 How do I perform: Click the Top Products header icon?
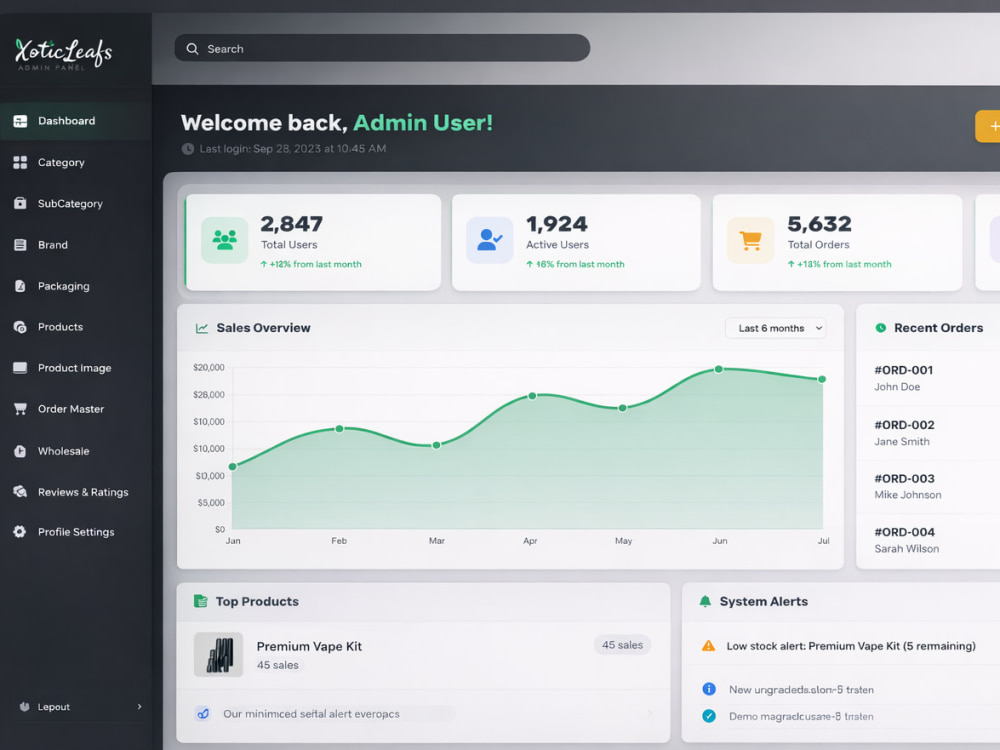[x=200, y=601]
